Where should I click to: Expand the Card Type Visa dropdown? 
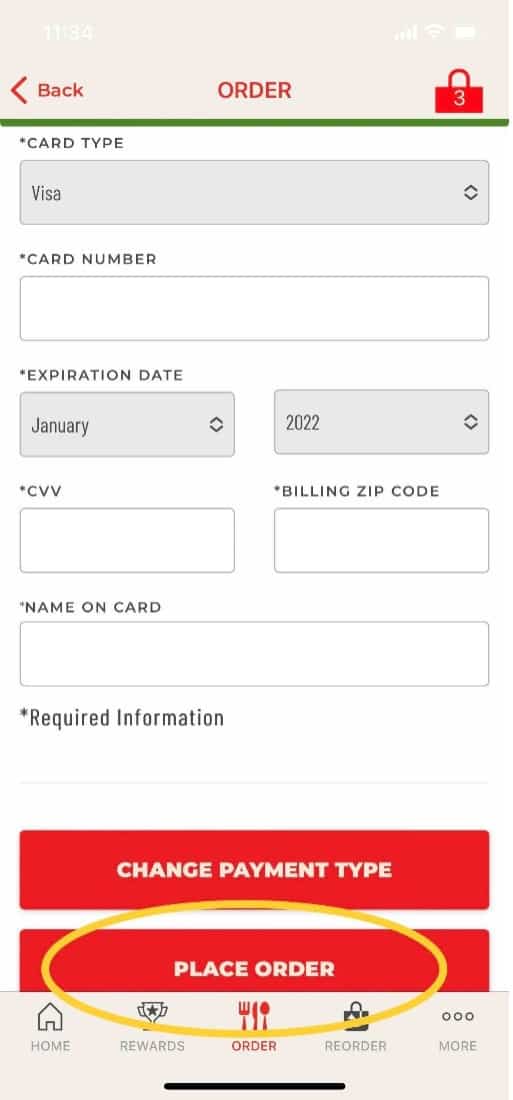[254, 192]
